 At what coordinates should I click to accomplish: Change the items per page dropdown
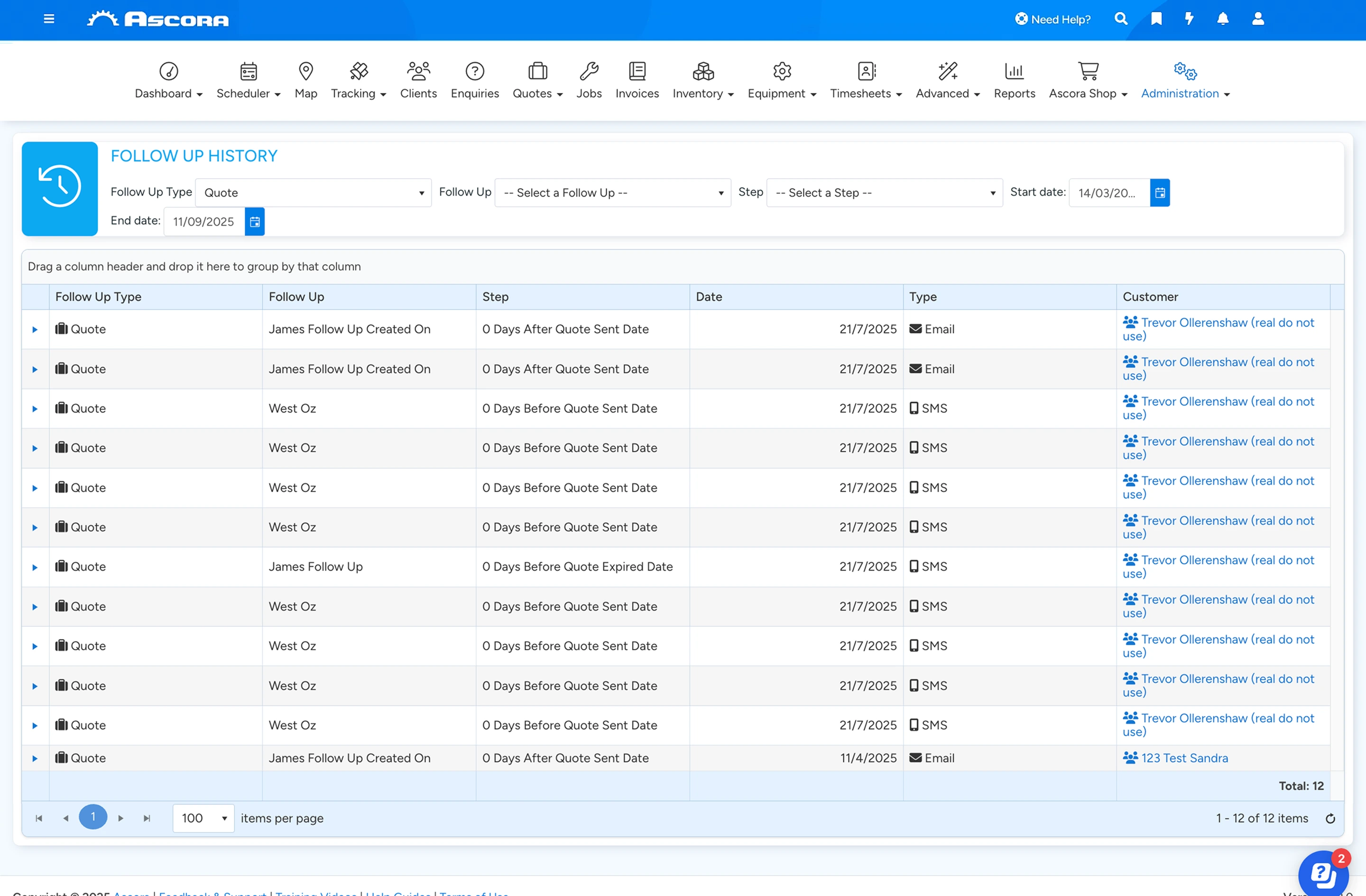[203, 818]
